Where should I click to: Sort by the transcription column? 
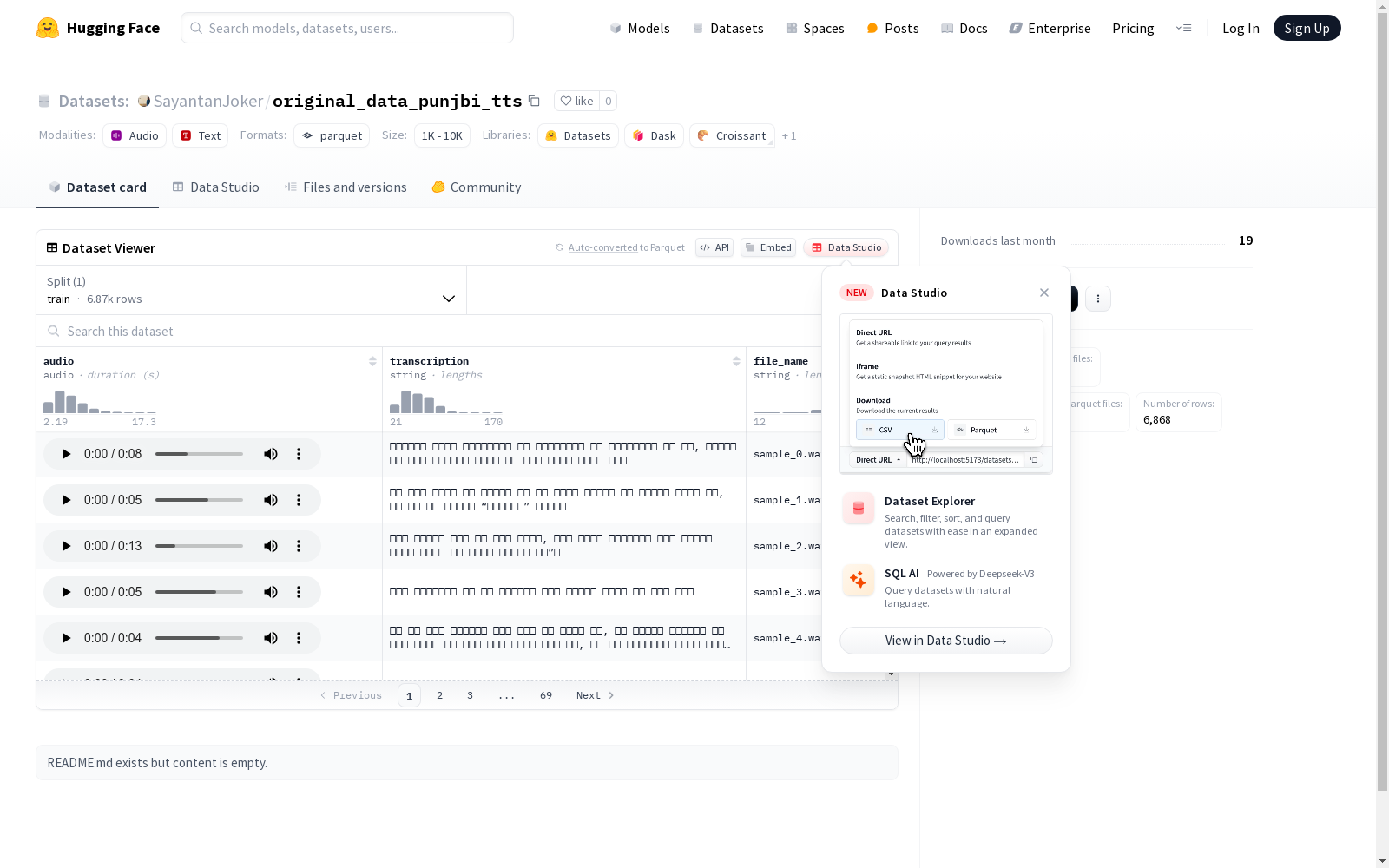point(736,361)
